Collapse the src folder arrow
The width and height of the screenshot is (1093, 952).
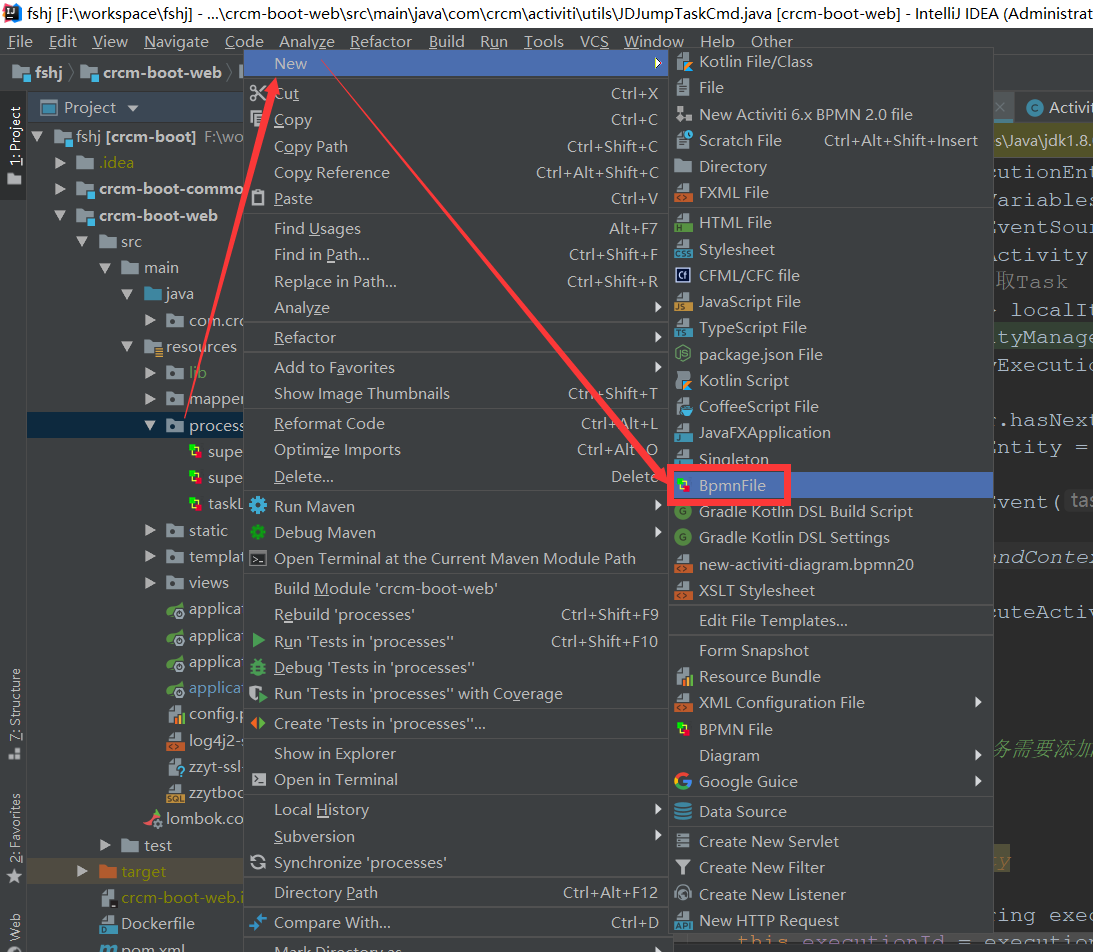point(82,242)
